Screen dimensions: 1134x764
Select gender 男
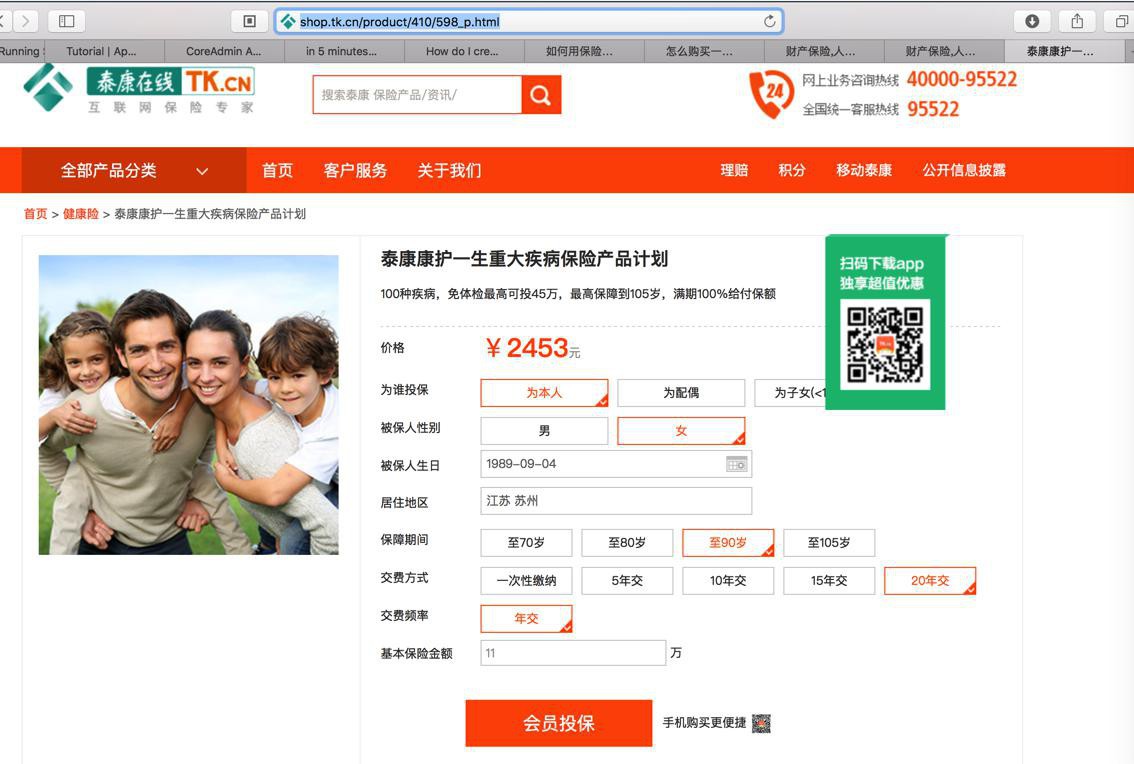click(544, 431)
